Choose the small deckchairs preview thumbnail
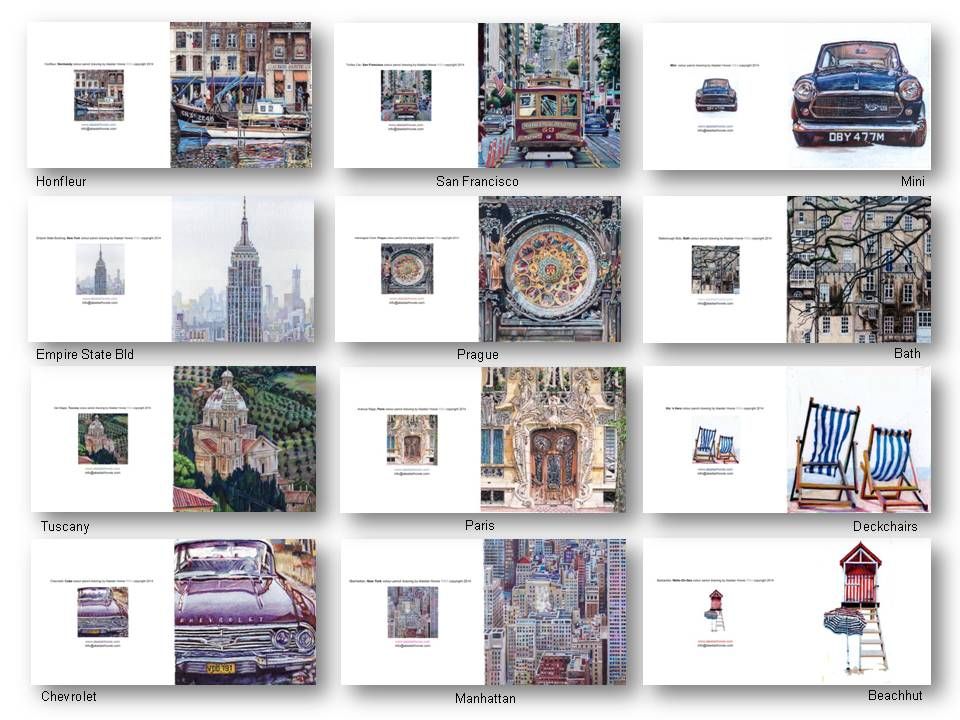This screenshot has width=960, height=720. [716, 444]
